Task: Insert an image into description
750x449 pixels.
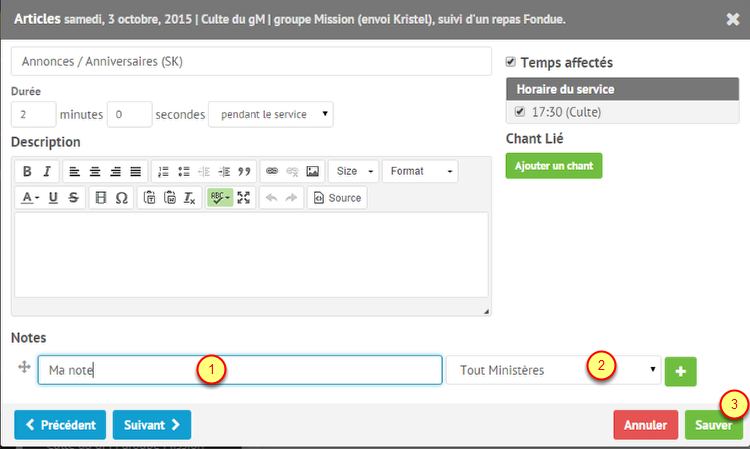Action: pyautogui.click(x=312, y=171)
